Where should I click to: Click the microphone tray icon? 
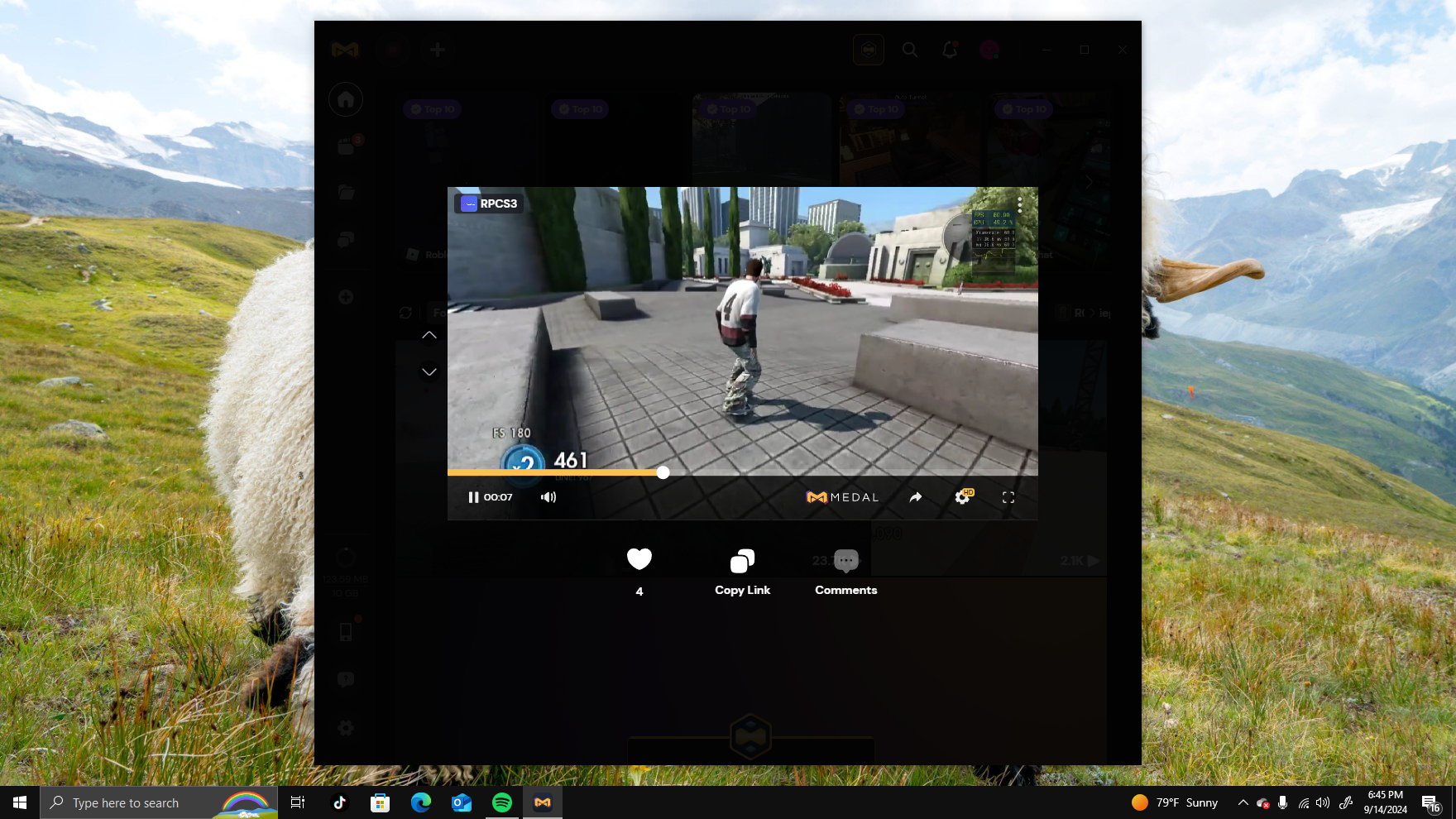click(1282, 802)
